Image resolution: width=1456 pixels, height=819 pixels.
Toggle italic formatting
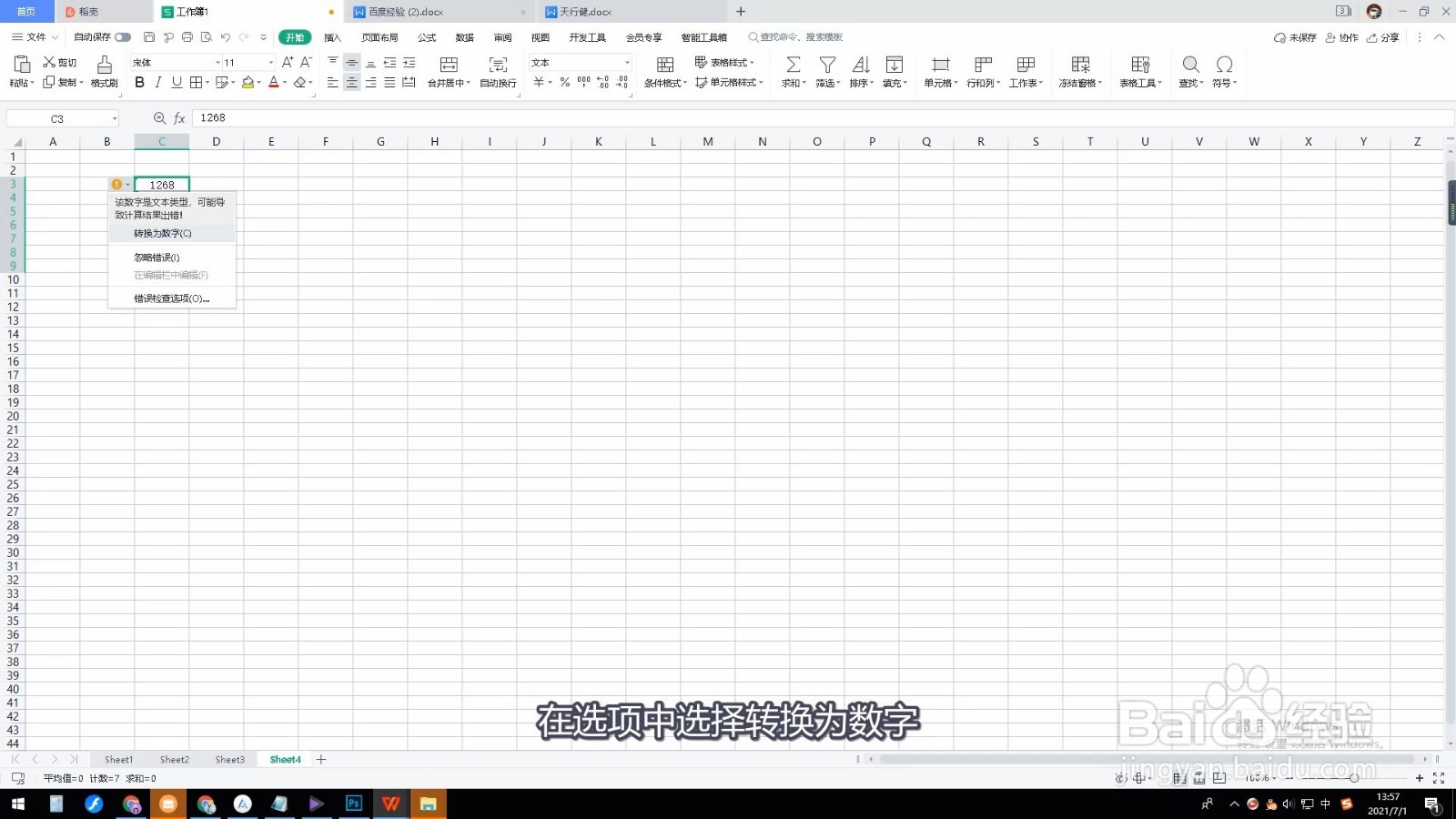[x=158, y=83]
